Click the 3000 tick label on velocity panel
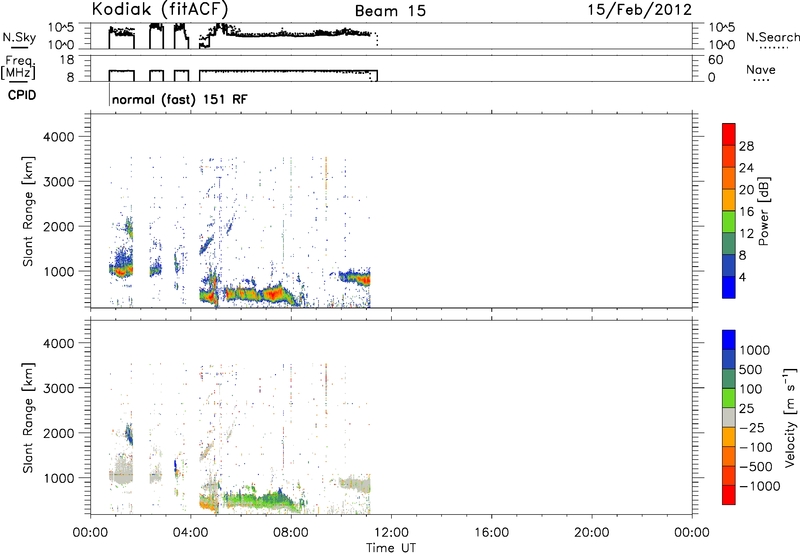The width and height of the screenshot is (800, 554). coord(58,388)
